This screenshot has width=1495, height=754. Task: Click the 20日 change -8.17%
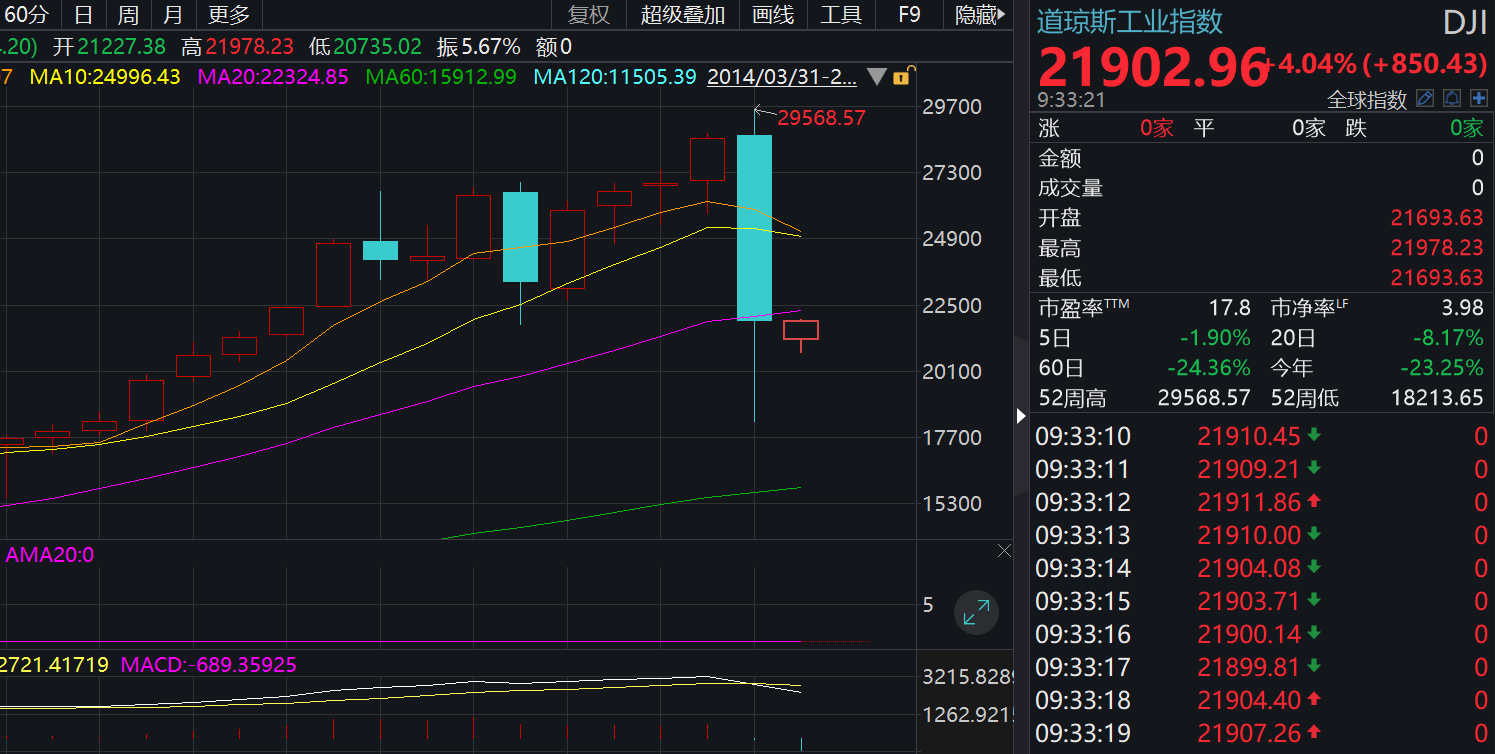tap(1447, 338)
